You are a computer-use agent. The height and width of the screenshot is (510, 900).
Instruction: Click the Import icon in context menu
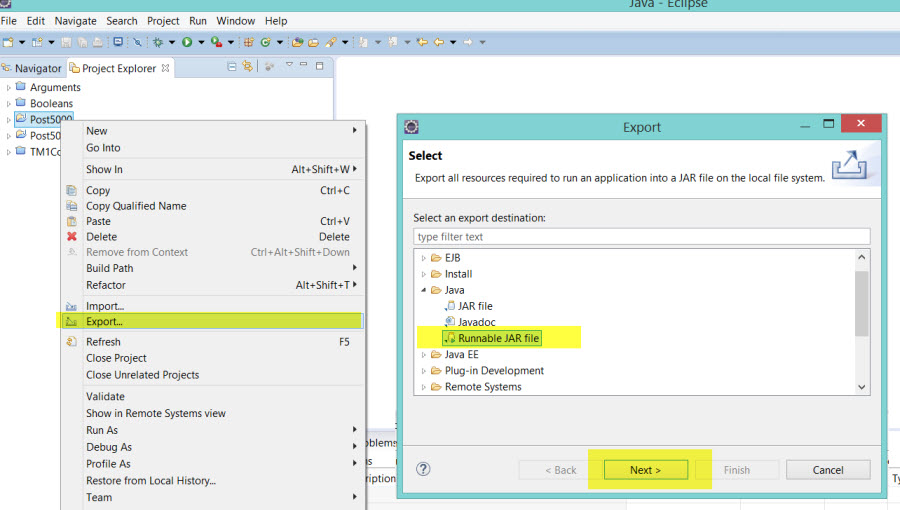click(72, 306)
